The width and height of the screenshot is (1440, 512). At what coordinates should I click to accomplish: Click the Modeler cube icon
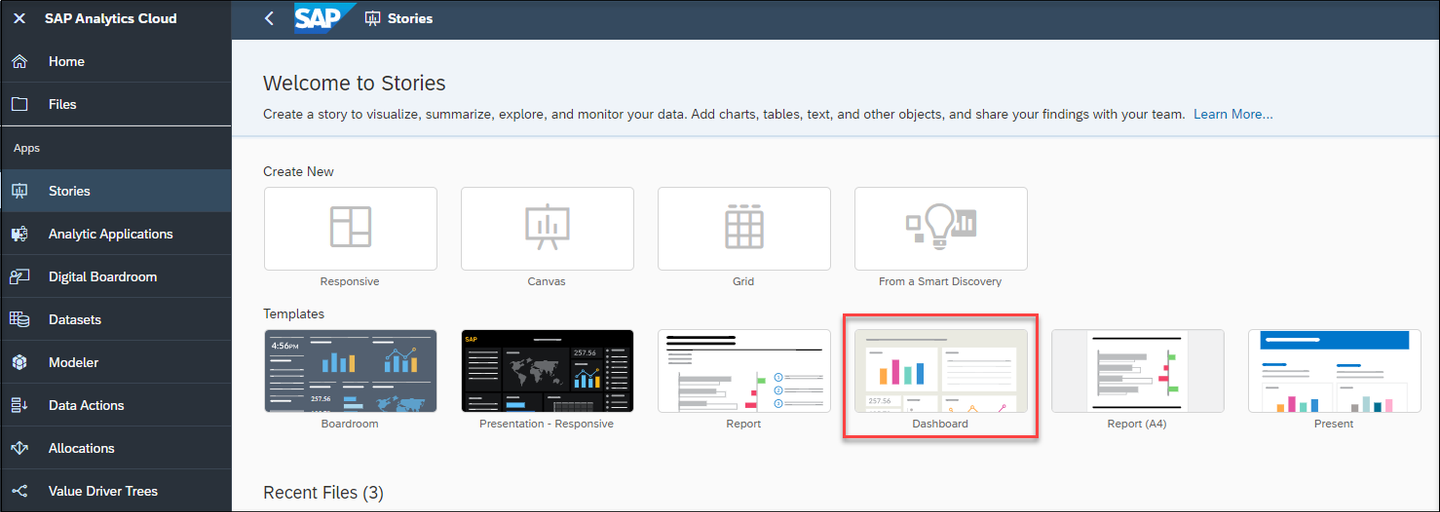click(x=19, y=362)
